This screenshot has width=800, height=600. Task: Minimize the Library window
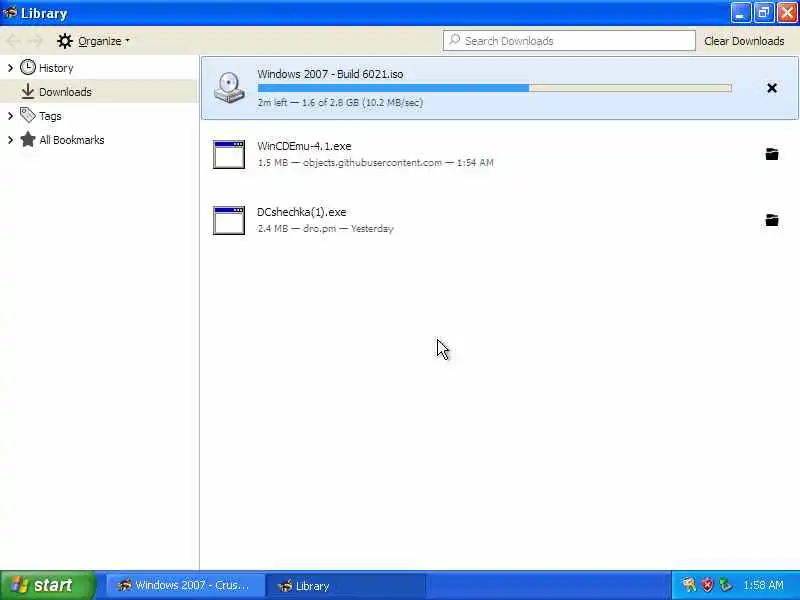(740, 13)
